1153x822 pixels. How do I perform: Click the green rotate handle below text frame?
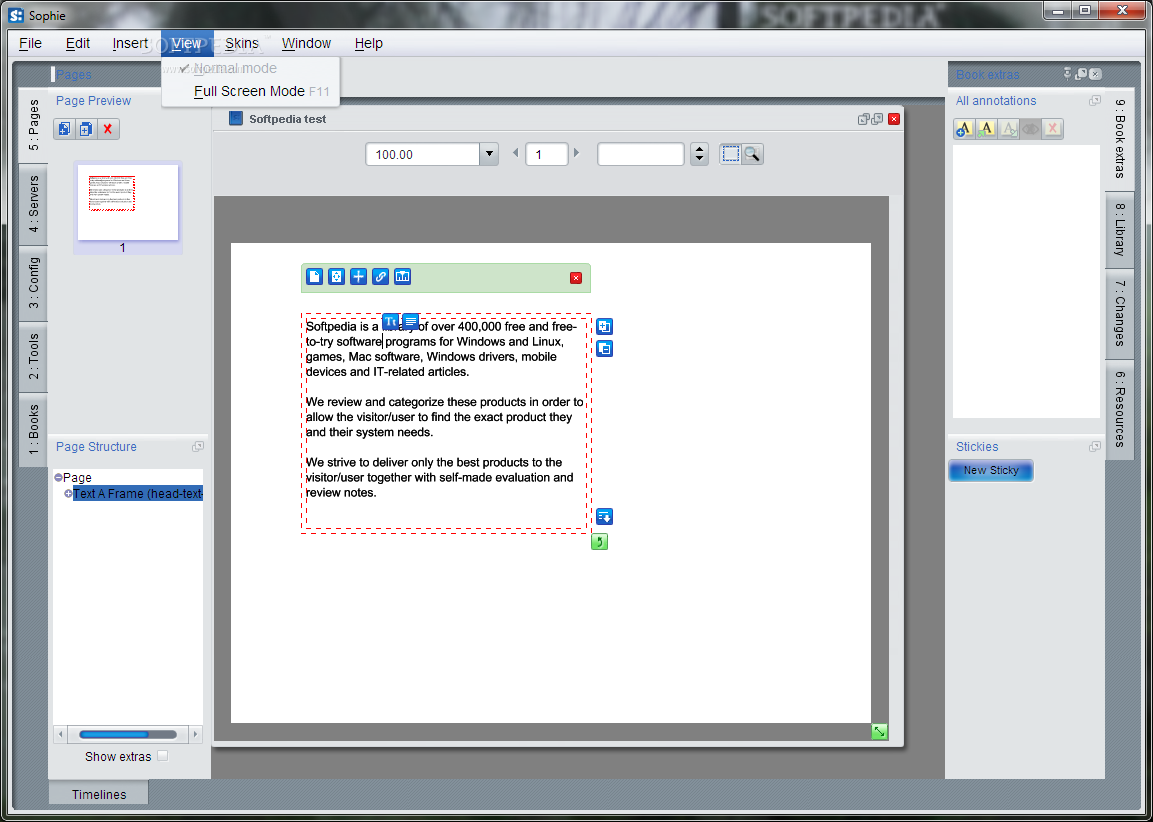[x=599, y=542]
